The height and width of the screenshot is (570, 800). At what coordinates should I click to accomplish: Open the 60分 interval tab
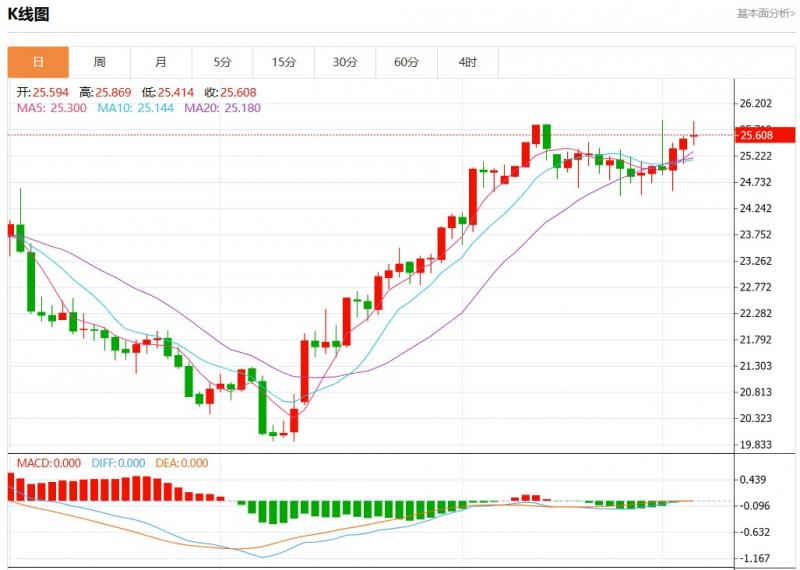(406, 62)
